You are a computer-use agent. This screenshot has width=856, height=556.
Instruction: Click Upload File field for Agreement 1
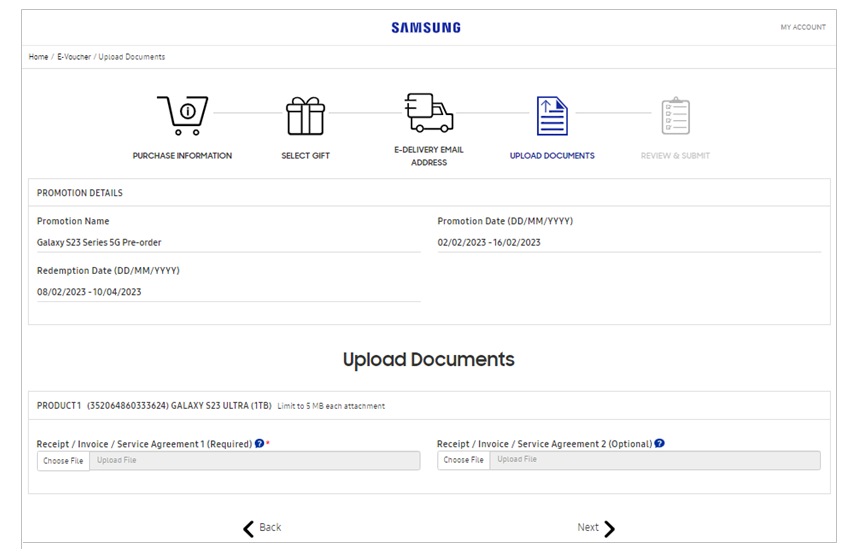[255, 460]
